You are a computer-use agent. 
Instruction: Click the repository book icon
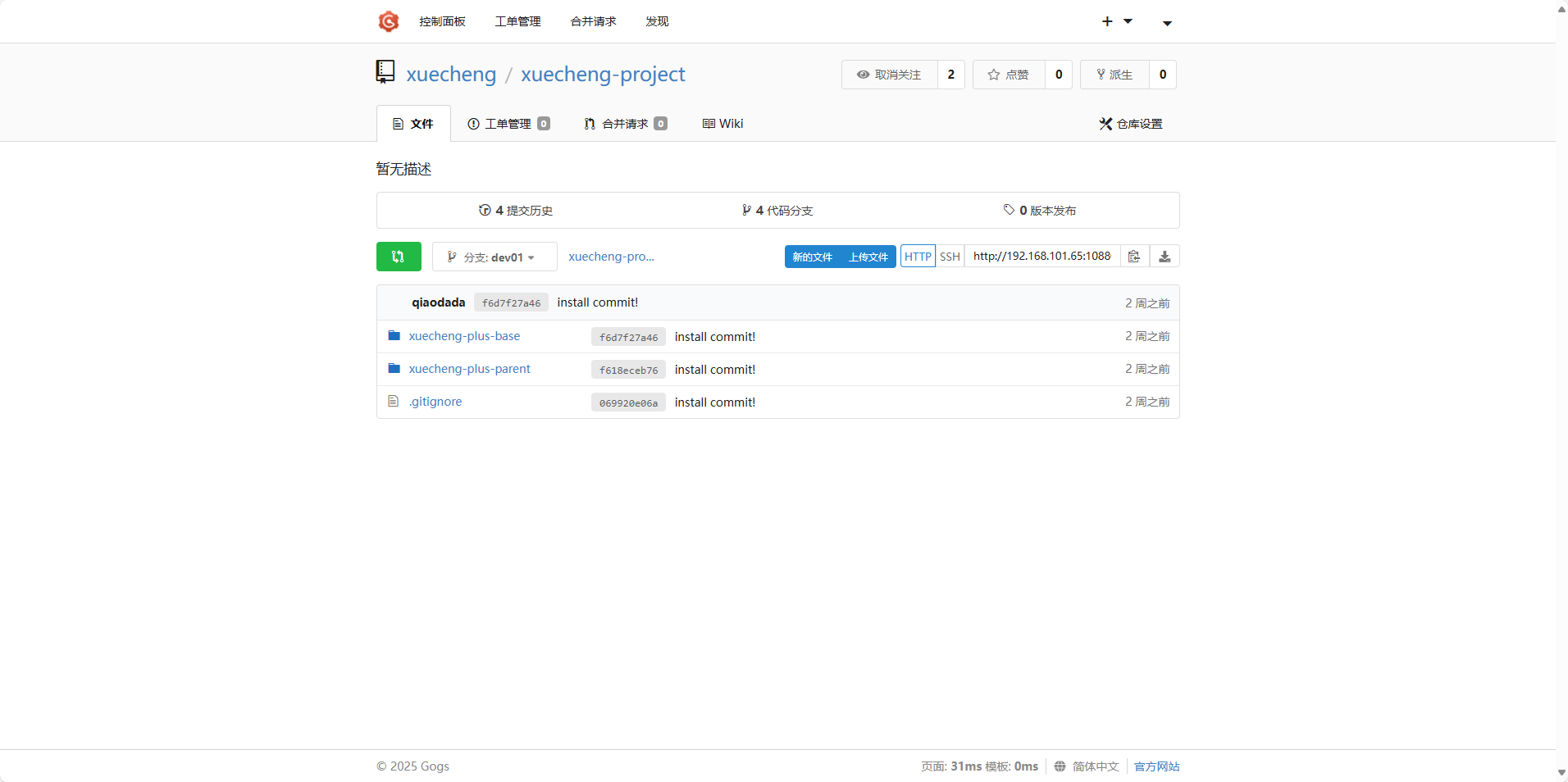[x=385, y=72]
